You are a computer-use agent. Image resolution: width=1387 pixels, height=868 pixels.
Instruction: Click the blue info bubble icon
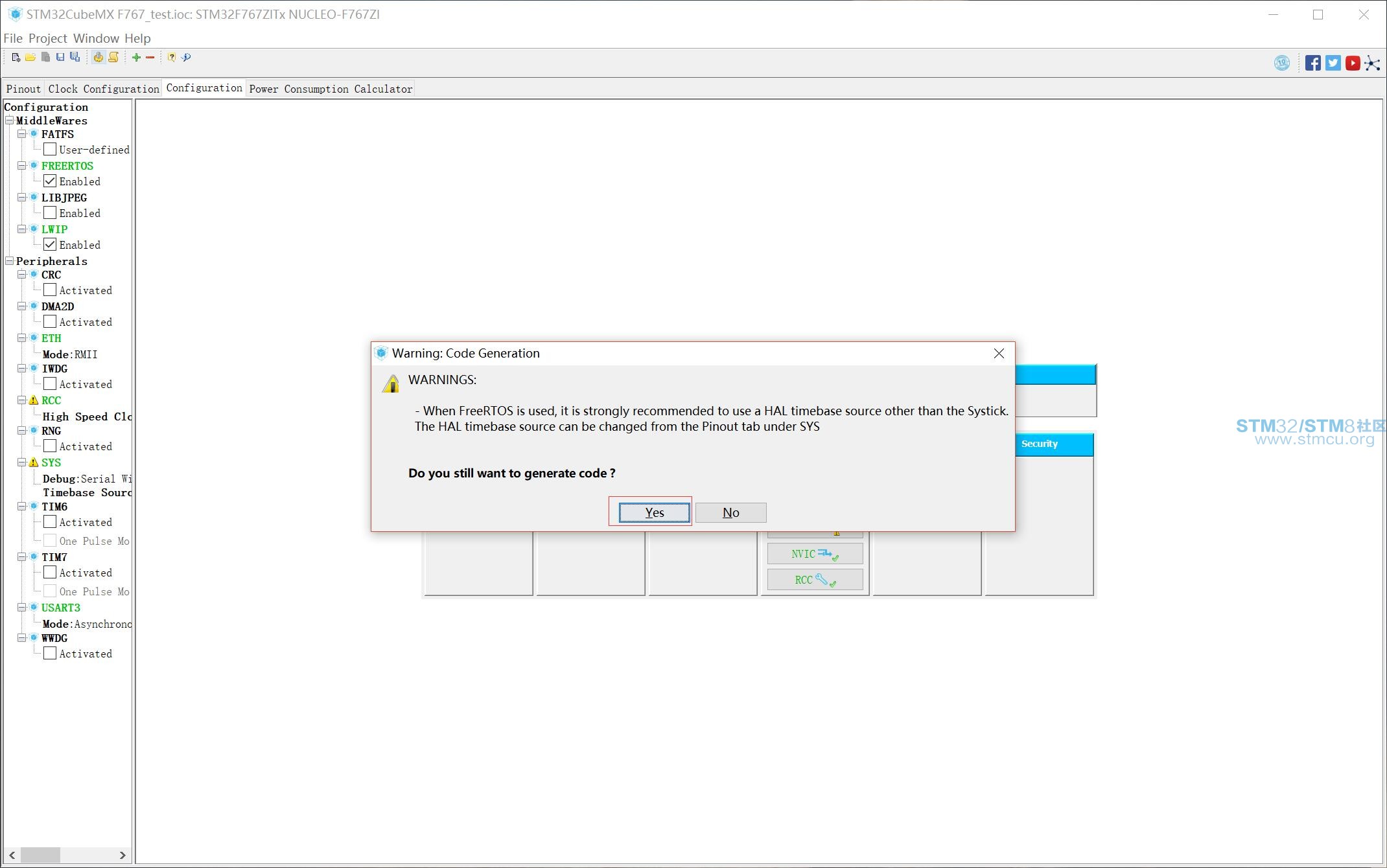tap(187, 58)
